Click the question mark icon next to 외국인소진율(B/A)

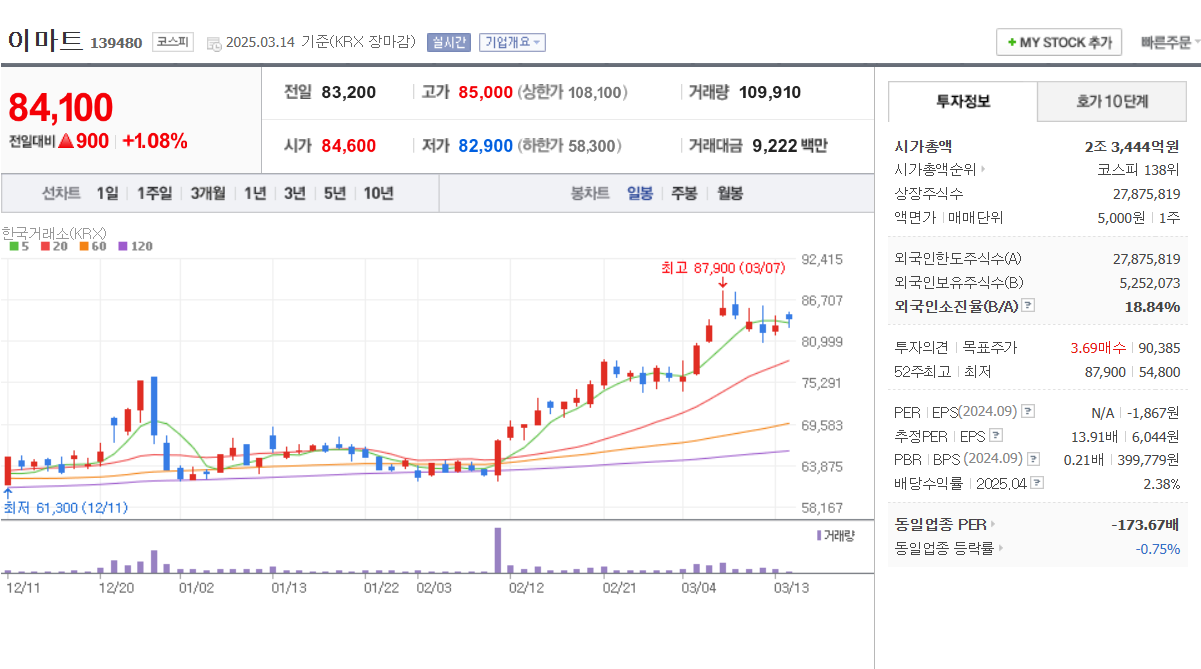tap(1028, 306)
